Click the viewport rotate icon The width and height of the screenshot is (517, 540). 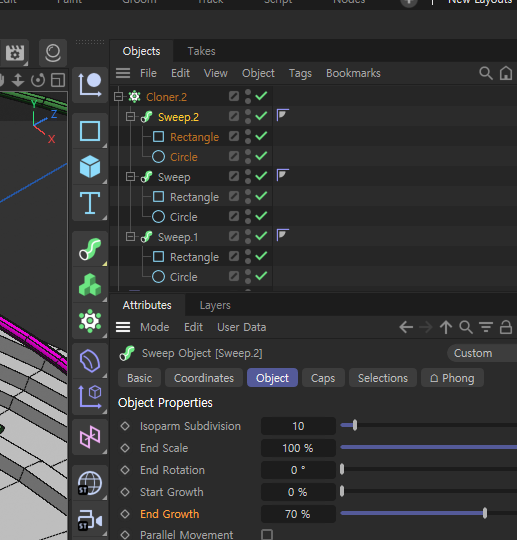pyautogui.click(x=38, y=80)
